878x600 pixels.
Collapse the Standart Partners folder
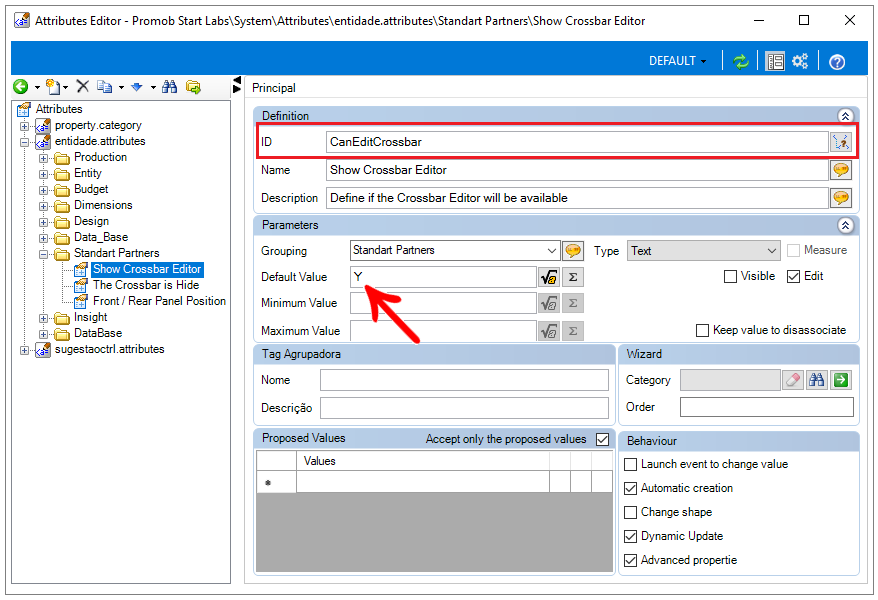[x=43, y=254]
